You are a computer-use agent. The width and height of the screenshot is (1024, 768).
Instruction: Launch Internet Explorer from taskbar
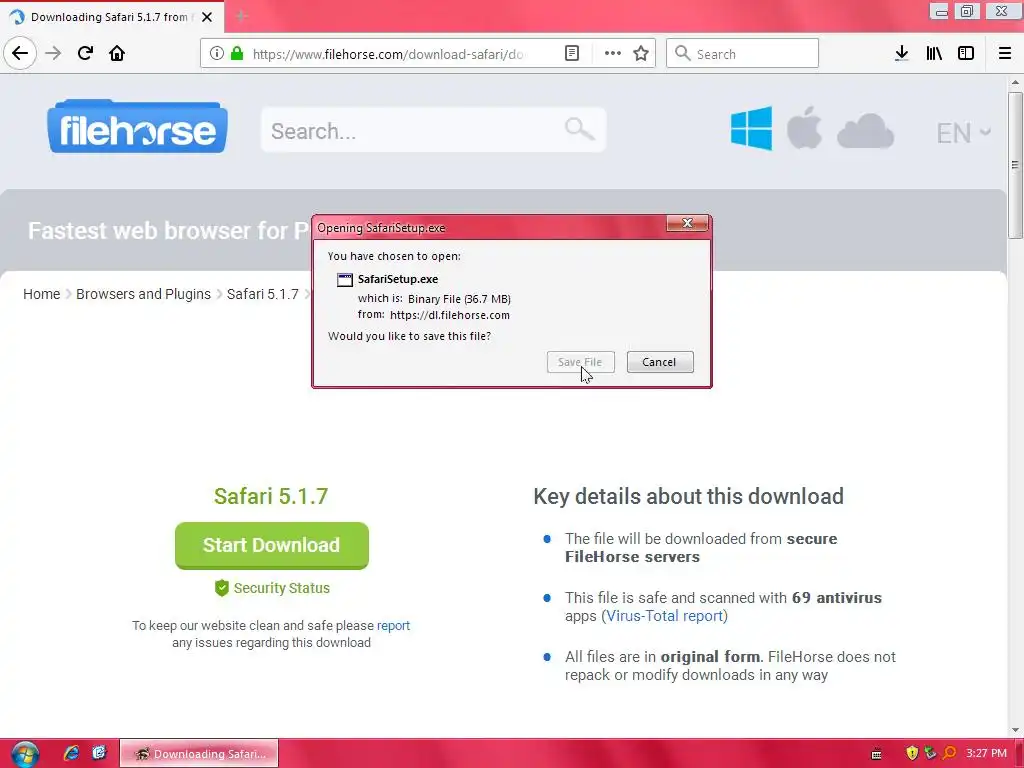[x=71, y=753]
